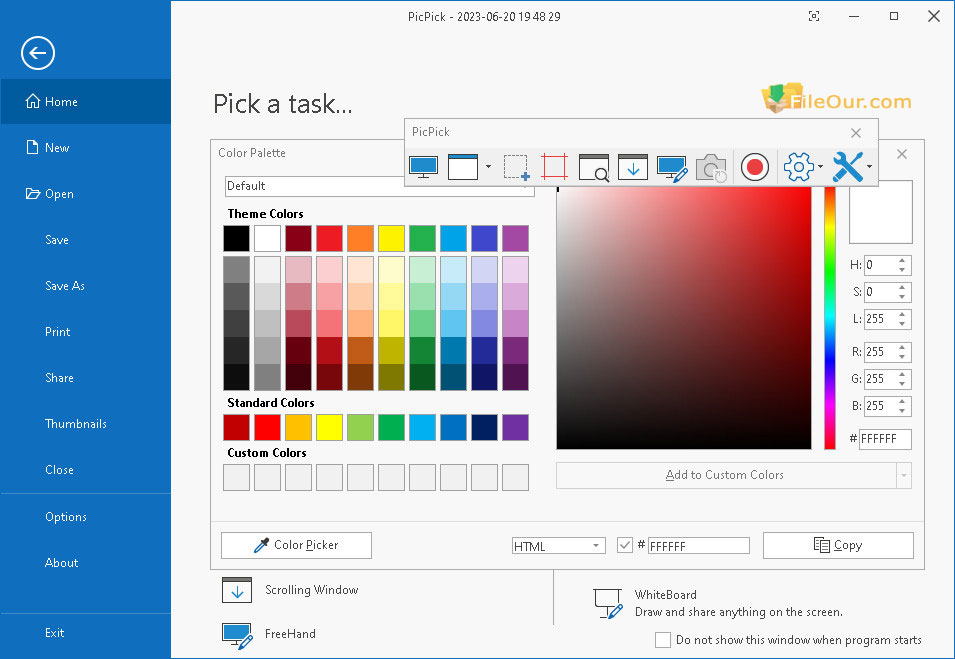Enable Do not show this window checkbox
The height and width of the screenshot is (659, 955).
click(663, 640)
